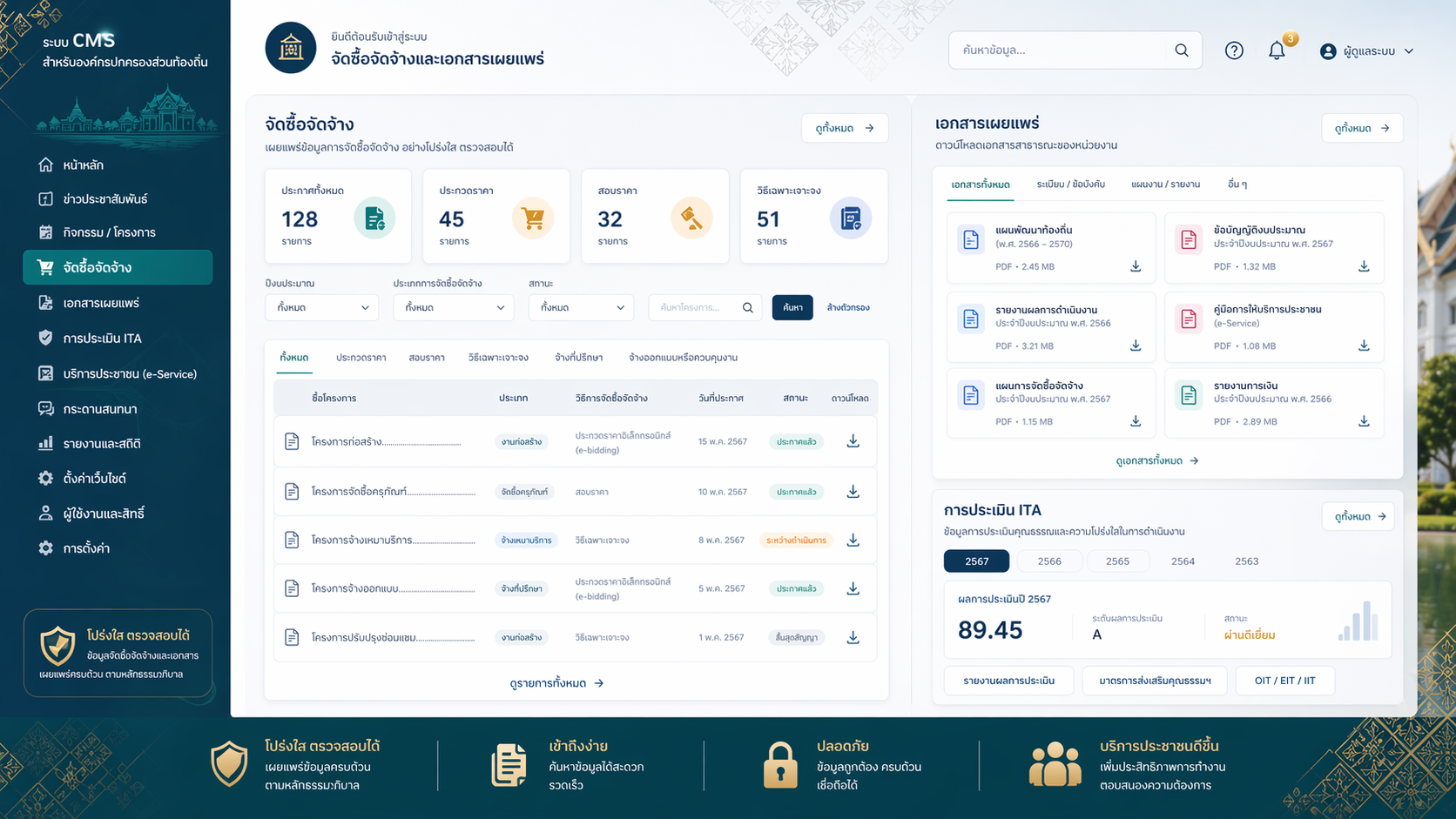Switch to จ้างที่ปรึกษา table tab
Viewport: 1456px width, 819px height.
[x=578, y=358]
